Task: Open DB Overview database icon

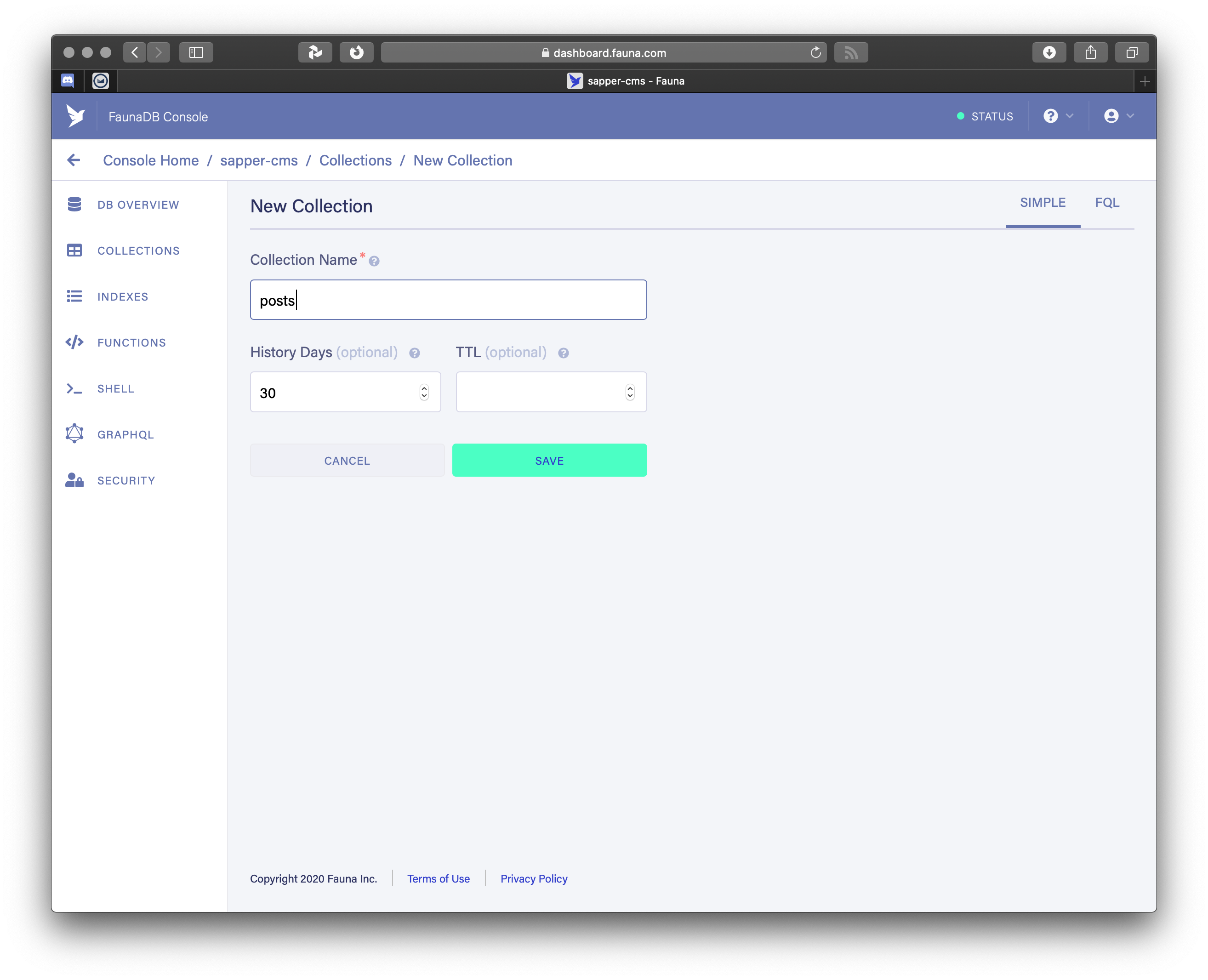Action: (x=74, y=205)
